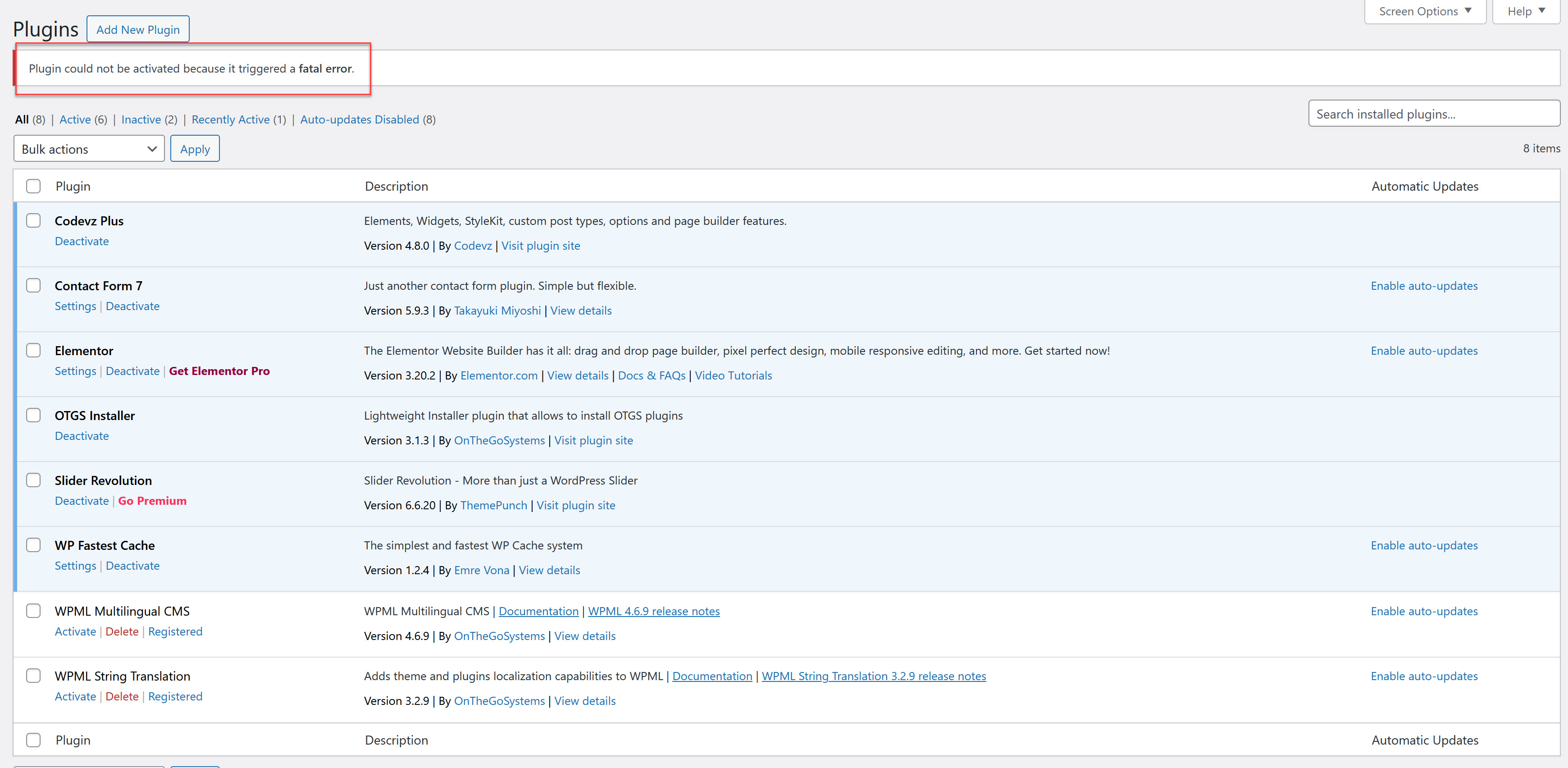Select the WPML Multilingual CMS checkbox
Screen dimensions: 1568x768
pyautogui.click(x=33, y=611)
